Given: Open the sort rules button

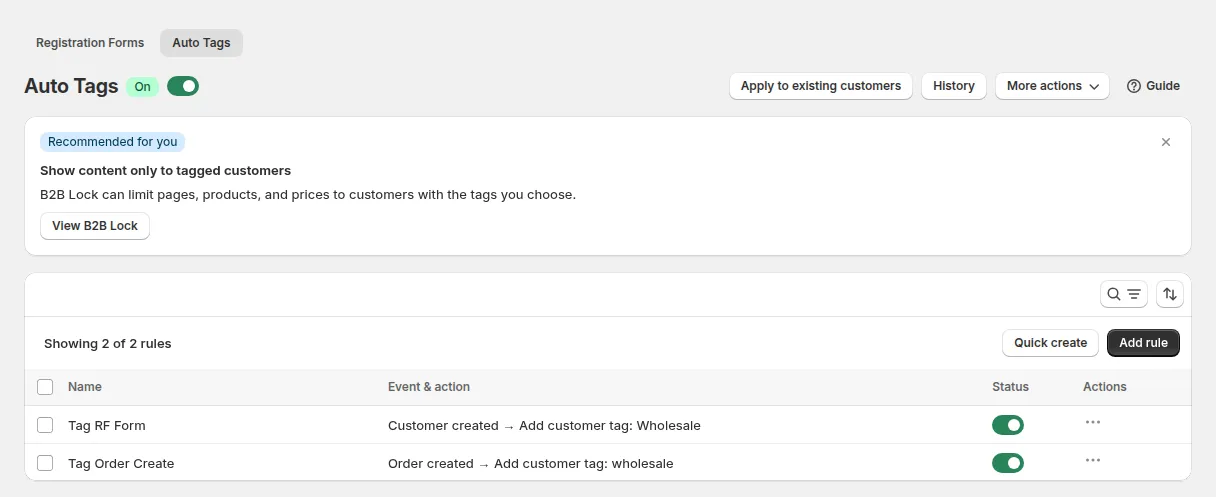Looking at the screenshot, I should pos(1170,294).
